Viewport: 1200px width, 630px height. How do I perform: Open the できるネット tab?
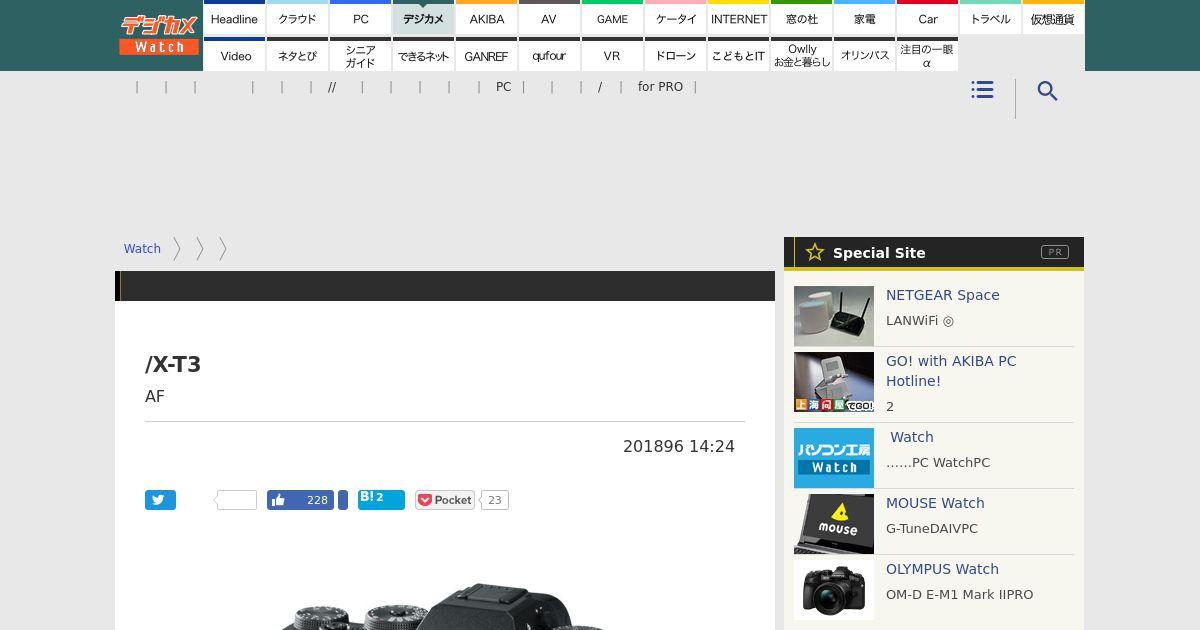pyautogui.click(x=423, y=55)
